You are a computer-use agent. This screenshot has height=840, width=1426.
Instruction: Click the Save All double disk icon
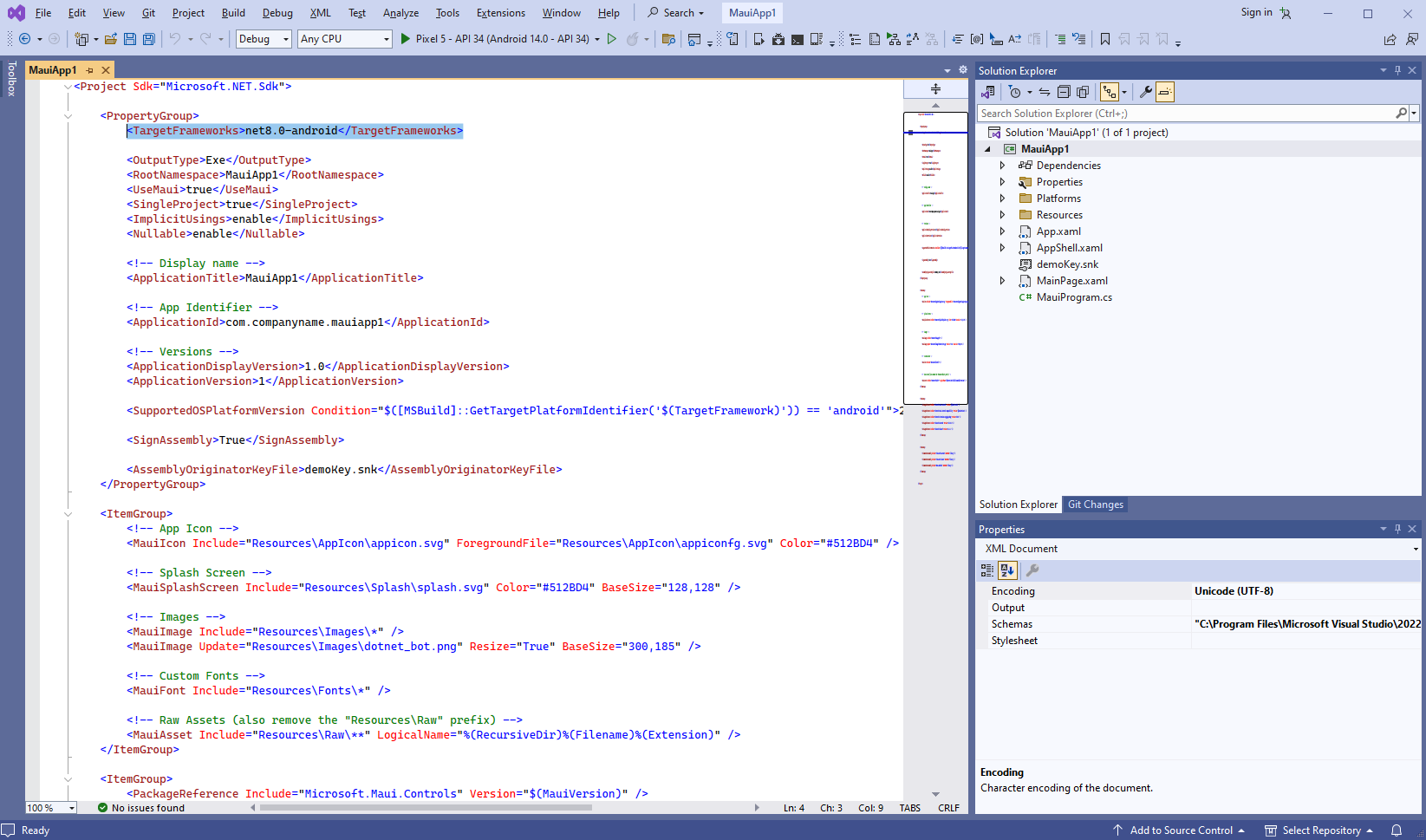149,39
